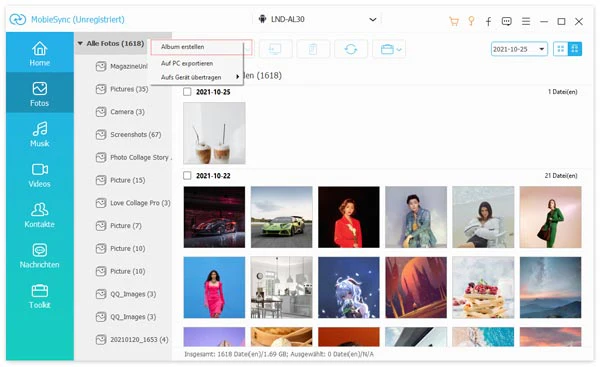Open the feedback chat bubble icon
Viewport: 600px width, 367px height.
coord(507,21)
